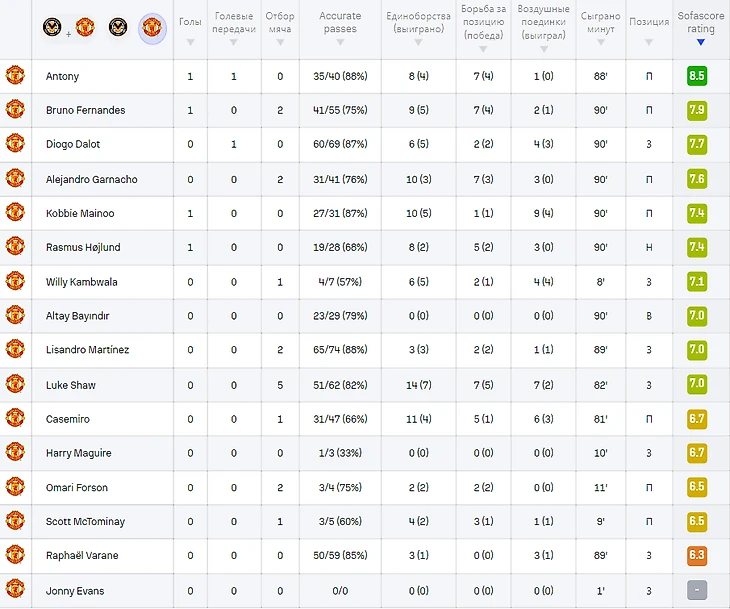
Task: Click the club crest beside Alejandro Garnacho
Action: tap(15, 179)
